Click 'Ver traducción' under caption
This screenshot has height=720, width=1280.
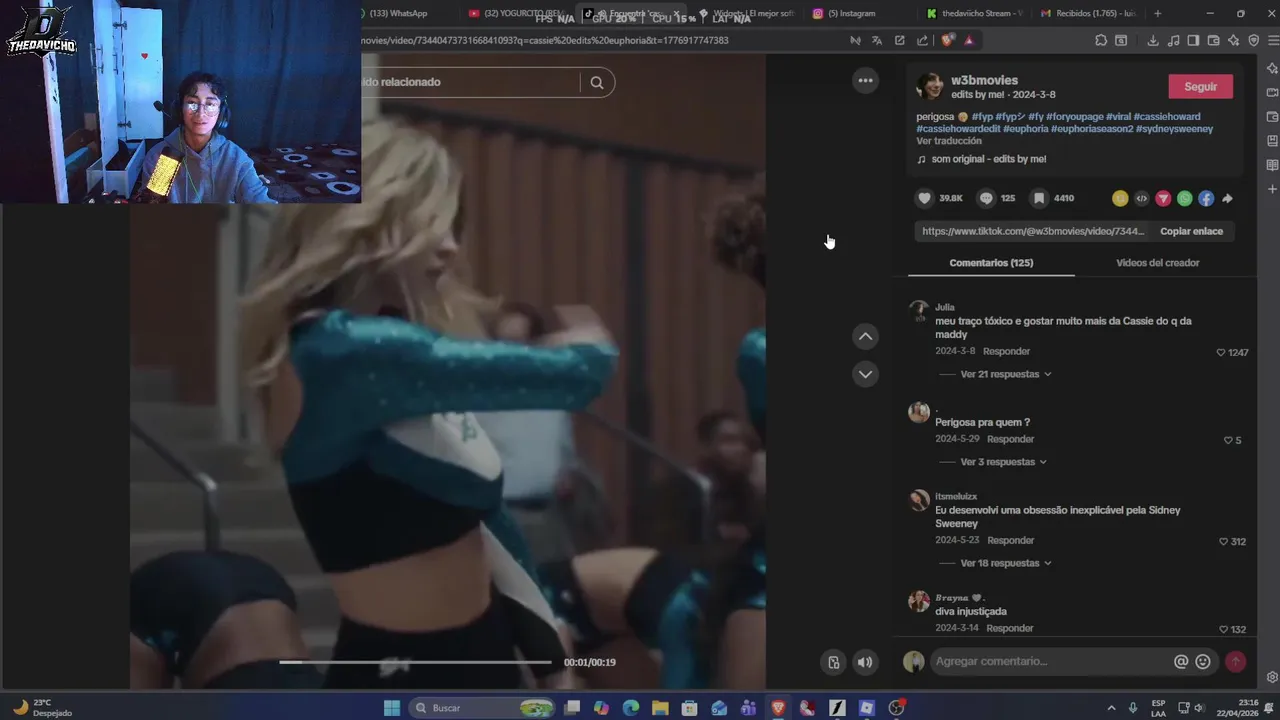949,141
